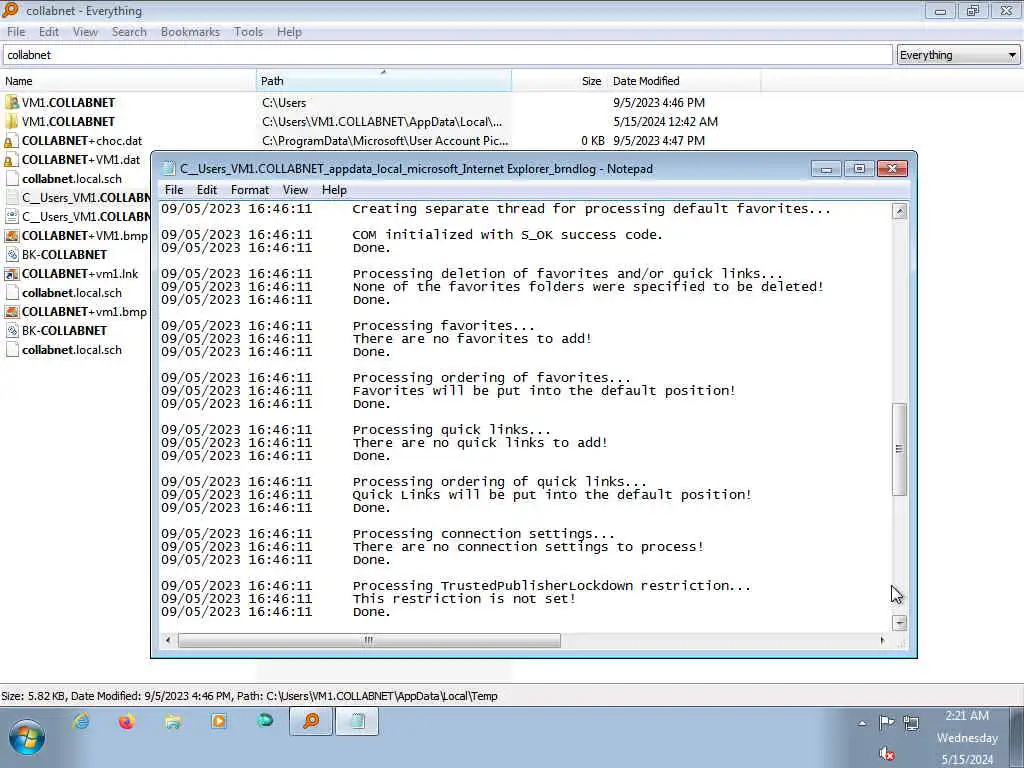The height and width of the screenshot is (768, 1024).
Task: Open Notepad View menu
Action: (295, 190)
